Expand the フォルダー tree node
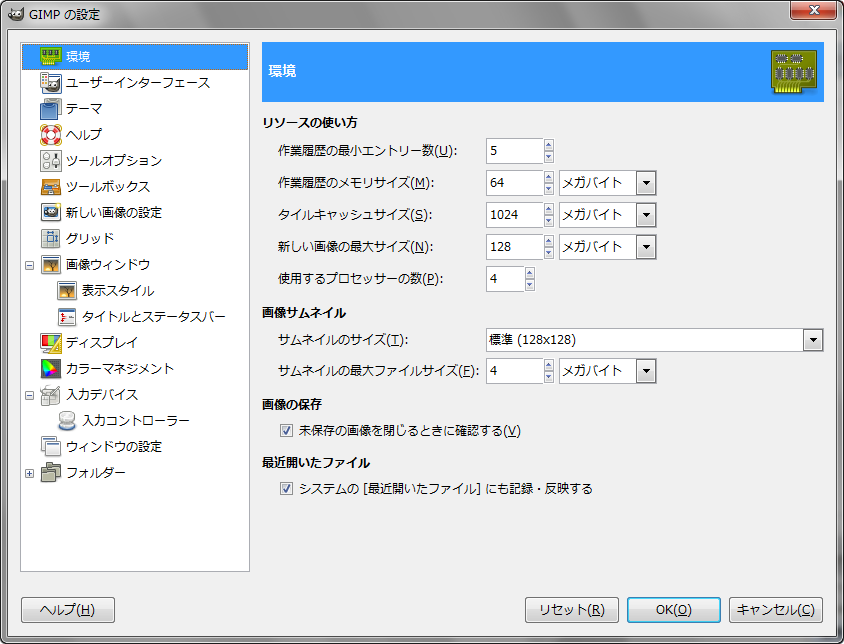The width and height of the screenshot is (844, 644). coord(31,473)
